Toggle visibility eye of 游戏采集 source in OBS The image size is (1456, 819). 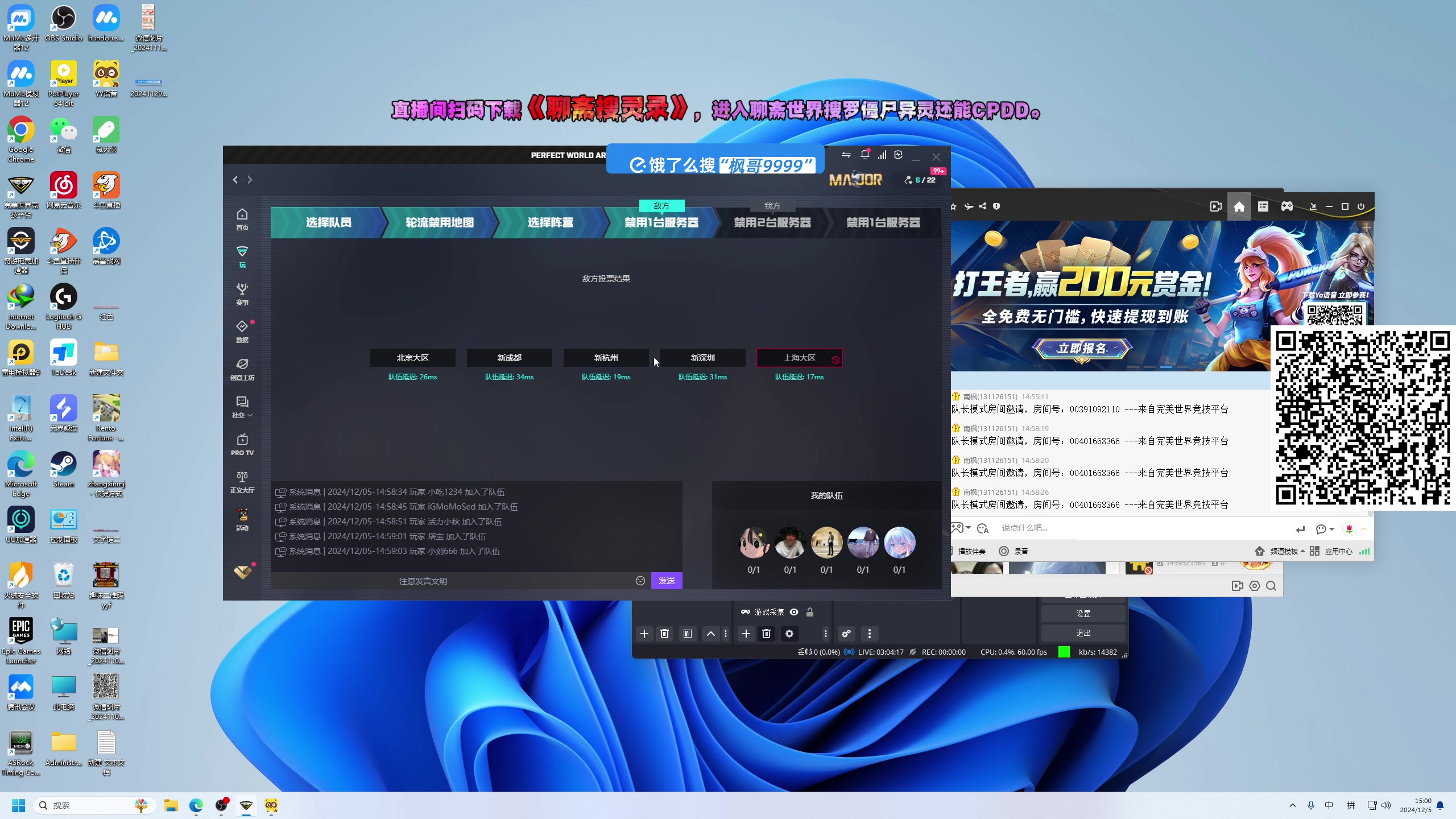point(794,612)
